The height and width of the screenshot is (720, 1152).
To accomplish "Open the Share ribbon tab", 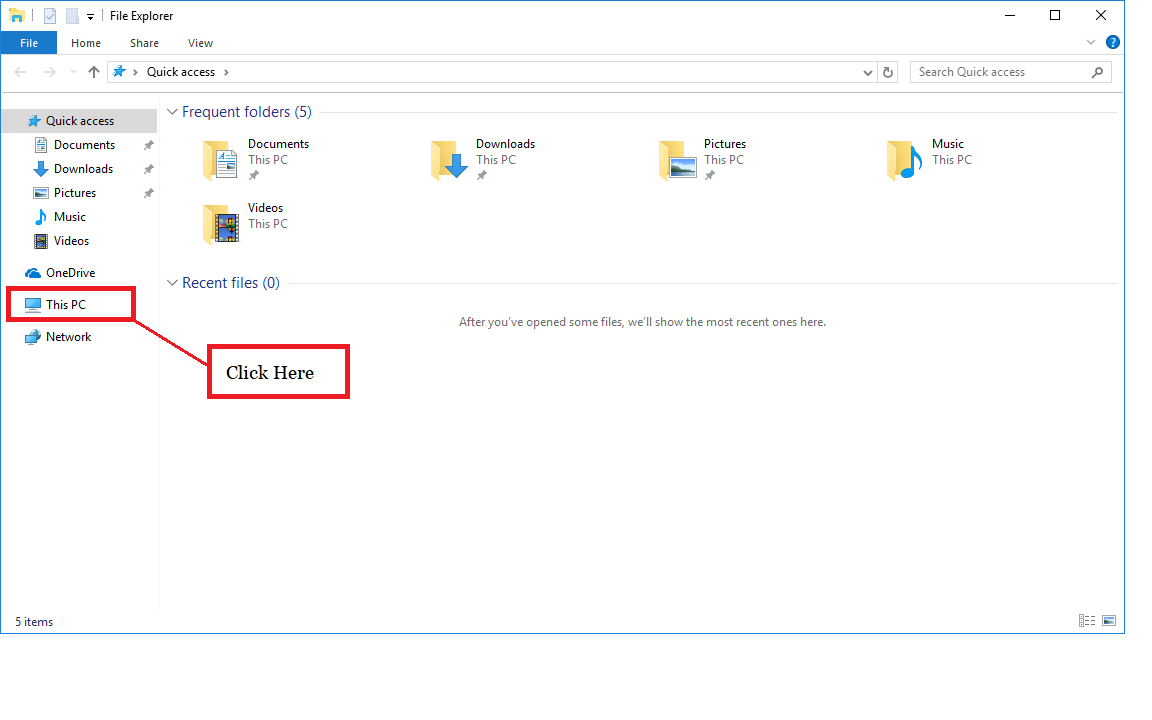I will [144, 43].
